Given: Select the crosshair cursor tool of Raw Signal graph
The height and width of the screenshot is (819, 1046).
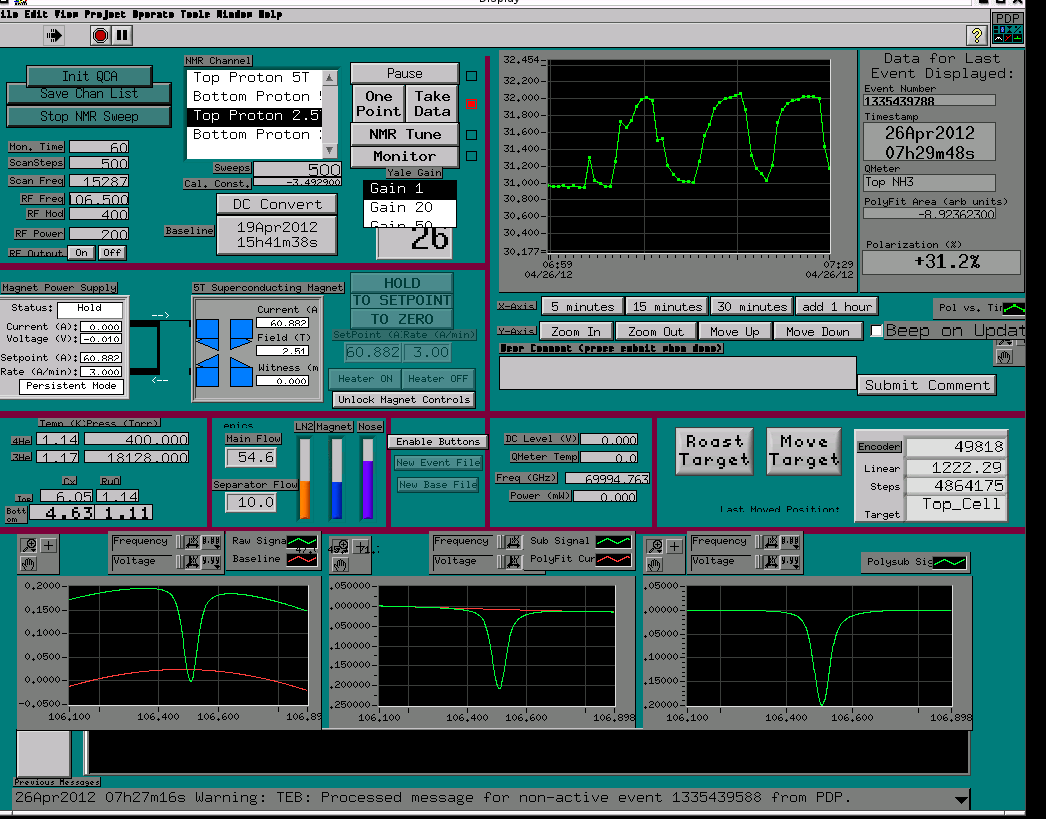Looking at the screenshot, I should pos(49,546).
